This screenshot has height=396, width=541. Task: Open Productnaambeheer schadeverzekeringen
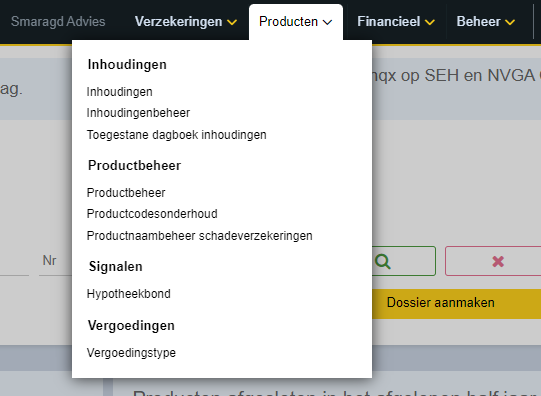click(199, 236)
